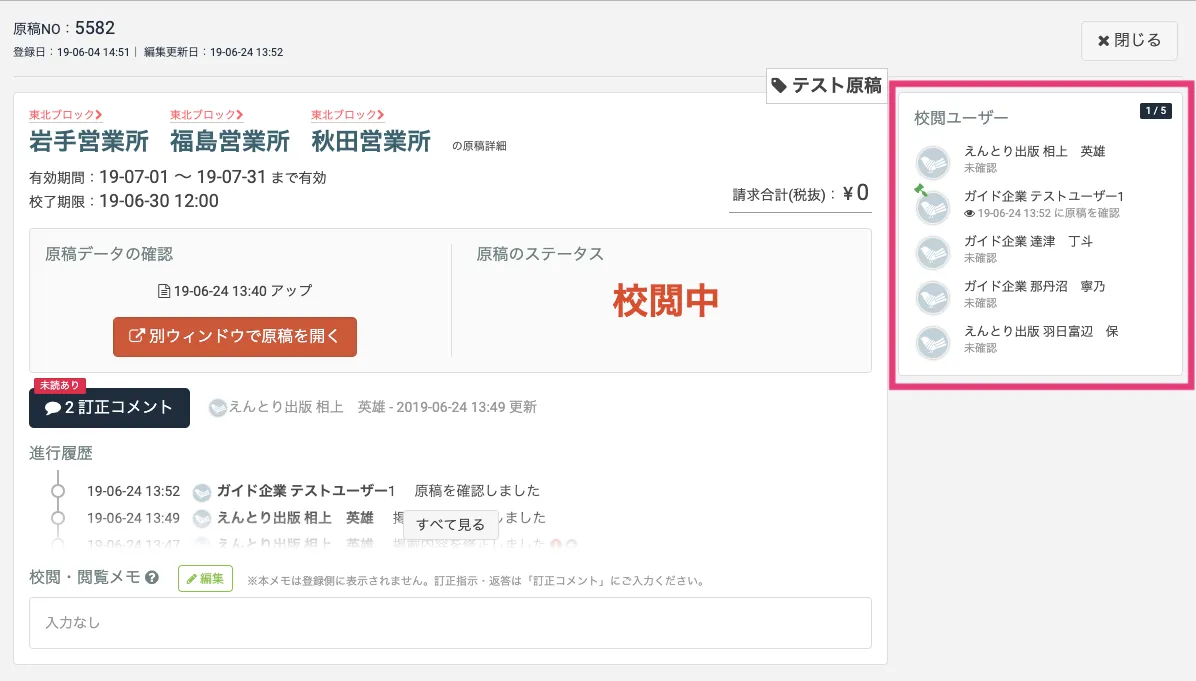Click the 校了期限 19-06-30 12:00 value

point(159,201)
